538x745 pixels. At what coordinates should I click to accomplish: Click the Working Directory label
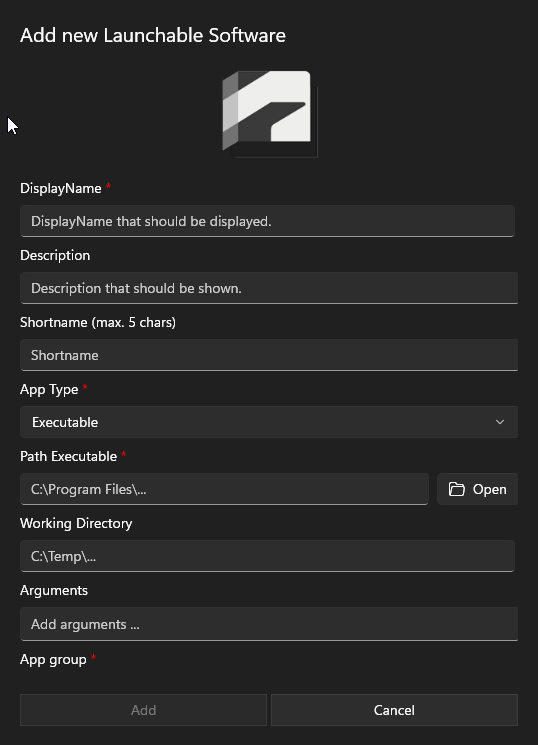click(76, 524)
